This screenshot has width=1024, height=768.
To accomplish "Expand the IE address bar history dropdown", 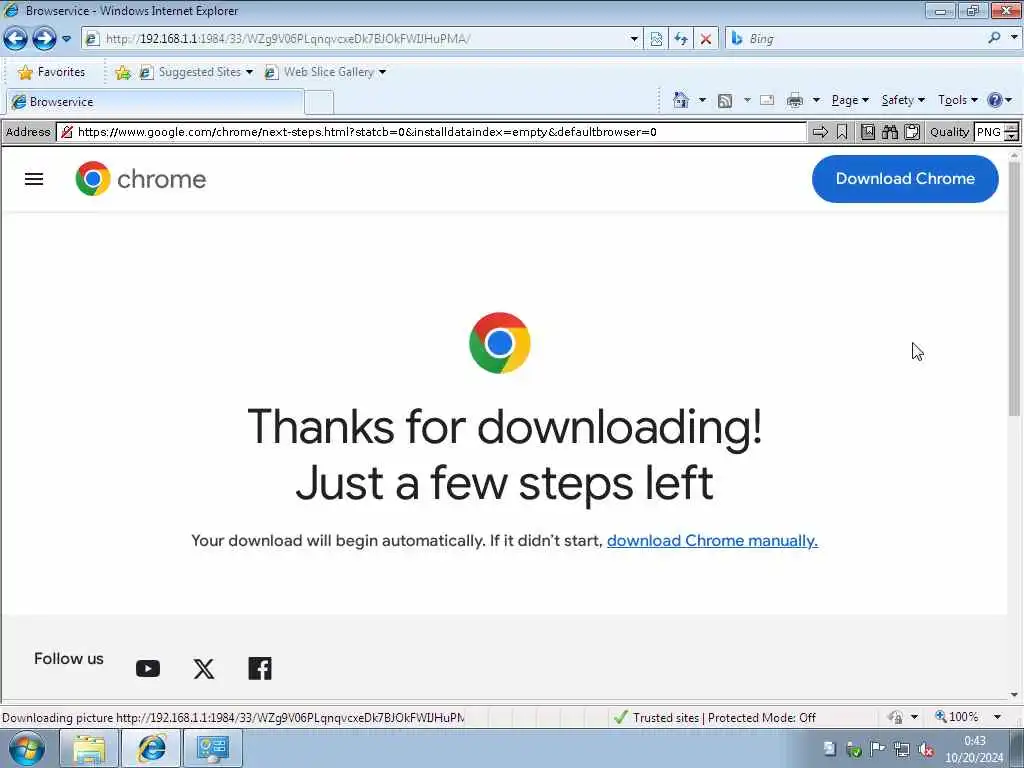I will coord(634,39).
